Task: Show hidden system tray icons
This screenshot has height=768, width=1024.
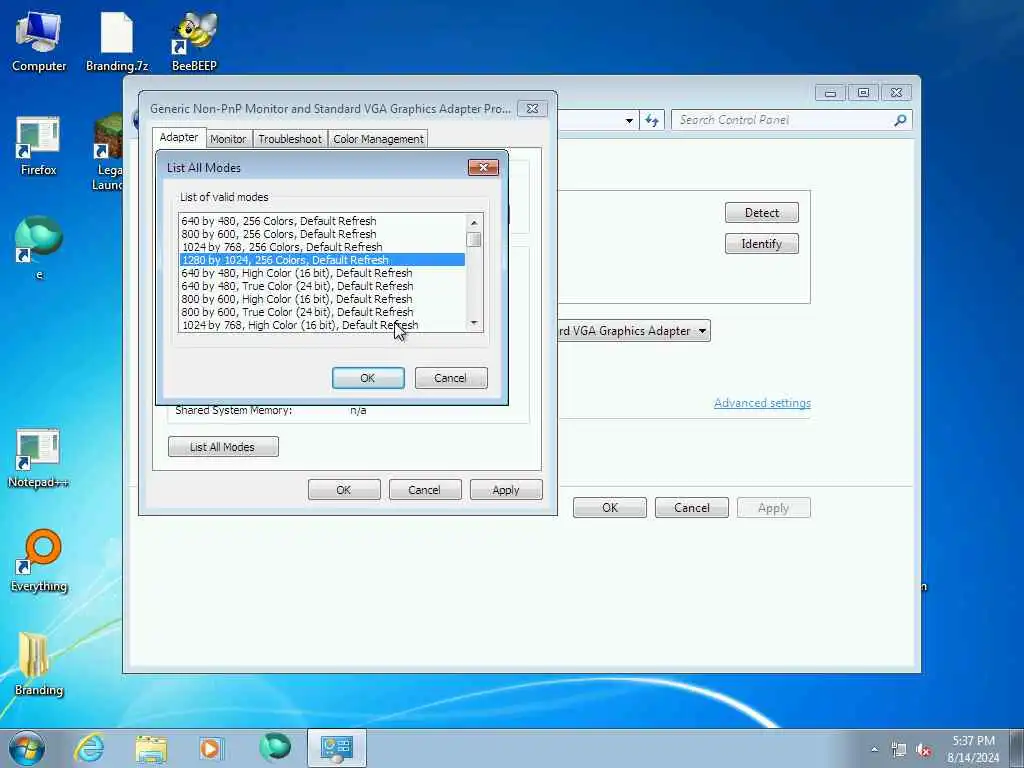Action: 874,750
